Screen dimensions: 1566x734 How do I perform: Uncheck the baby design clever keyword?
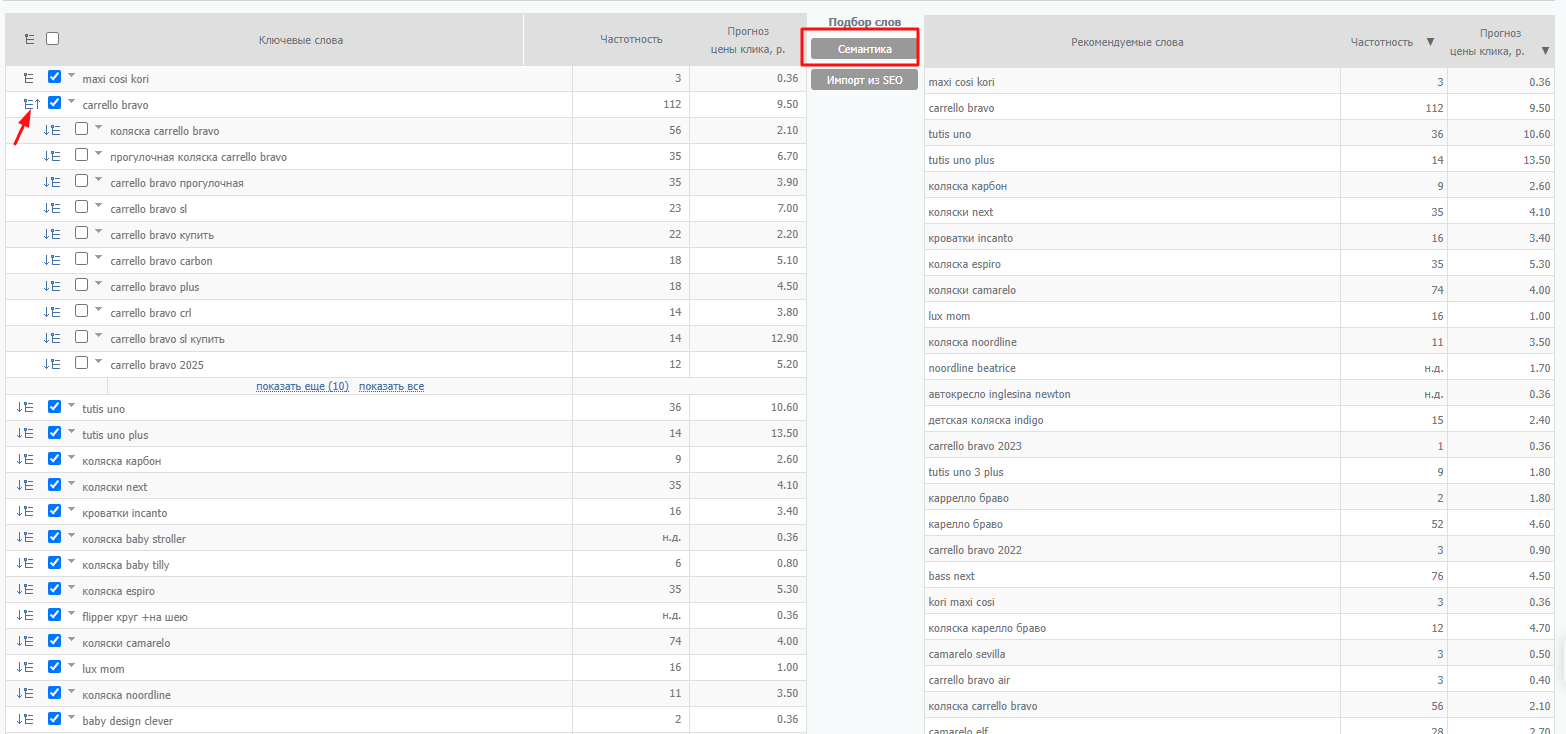(55, 718)
